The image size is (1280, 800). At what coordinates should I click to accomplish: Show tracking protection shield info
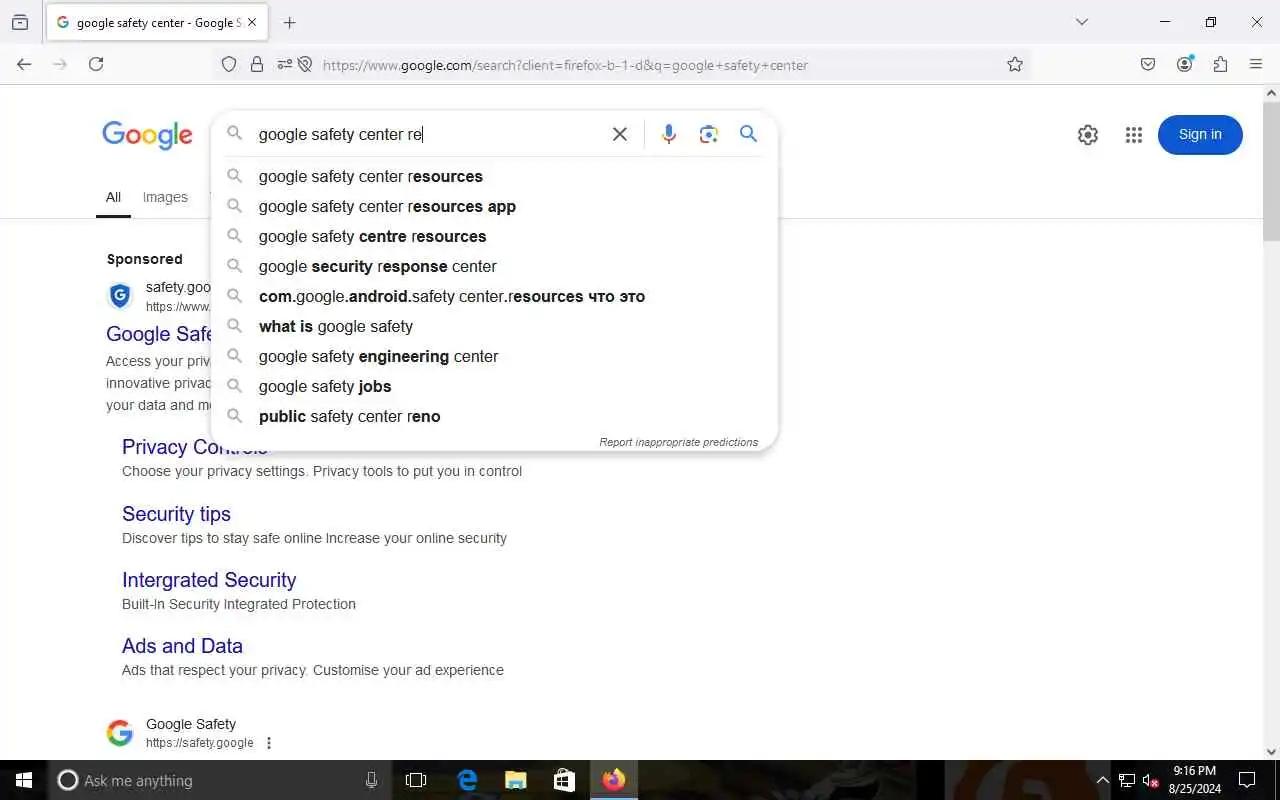229,64
